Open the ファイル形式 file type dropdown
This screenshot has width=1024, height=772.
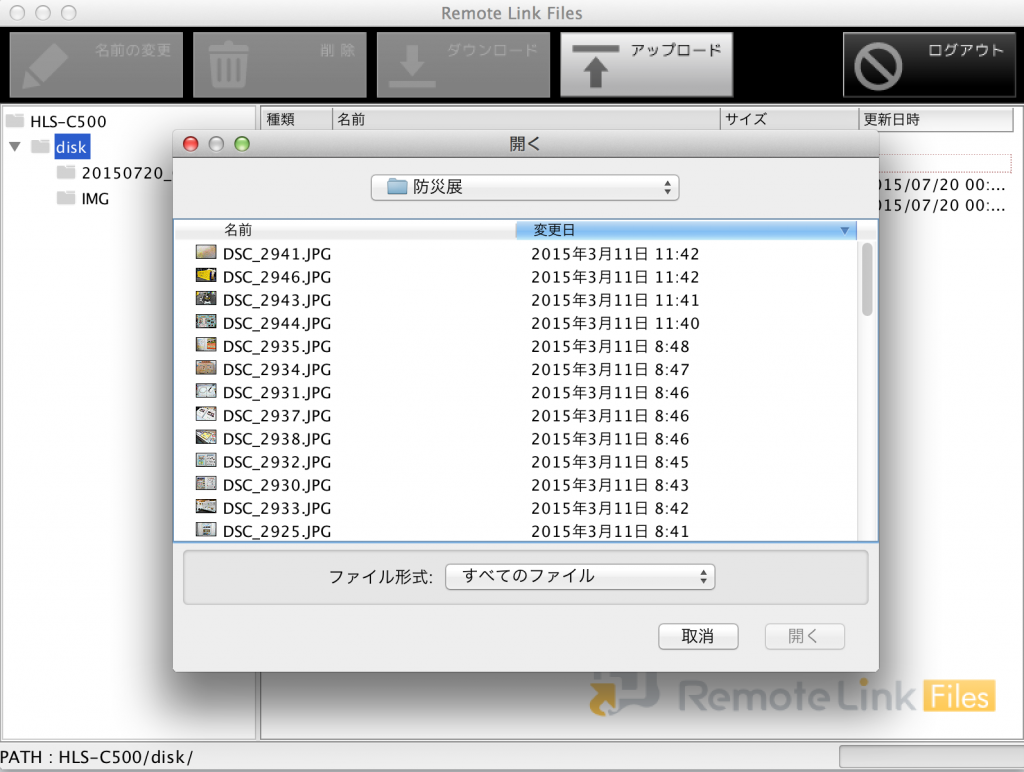(x=580, y=576)
